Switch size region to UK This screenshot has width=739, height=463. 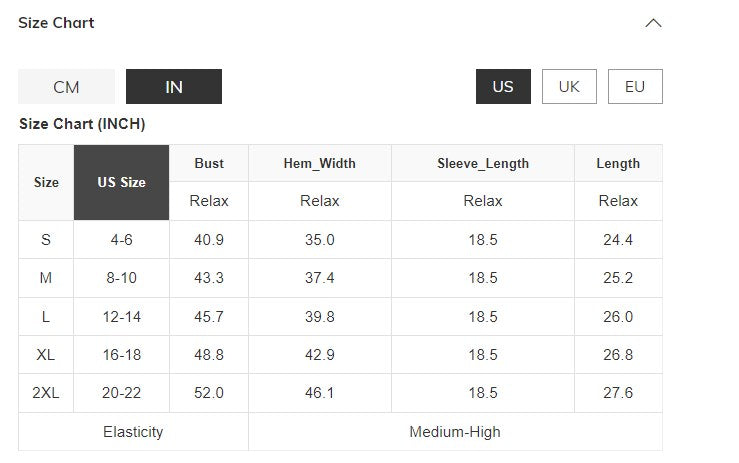(x=569, y=86)
